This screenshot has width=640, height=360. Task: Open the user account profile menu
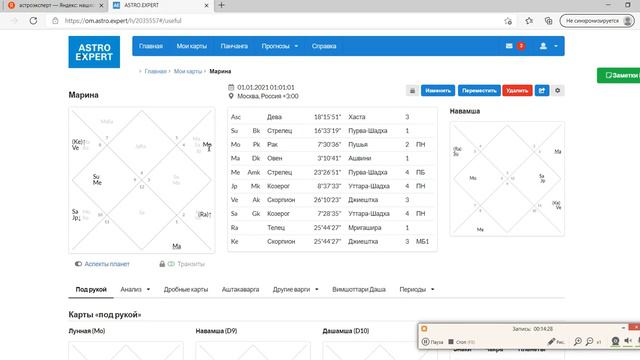tap(549, 46)
